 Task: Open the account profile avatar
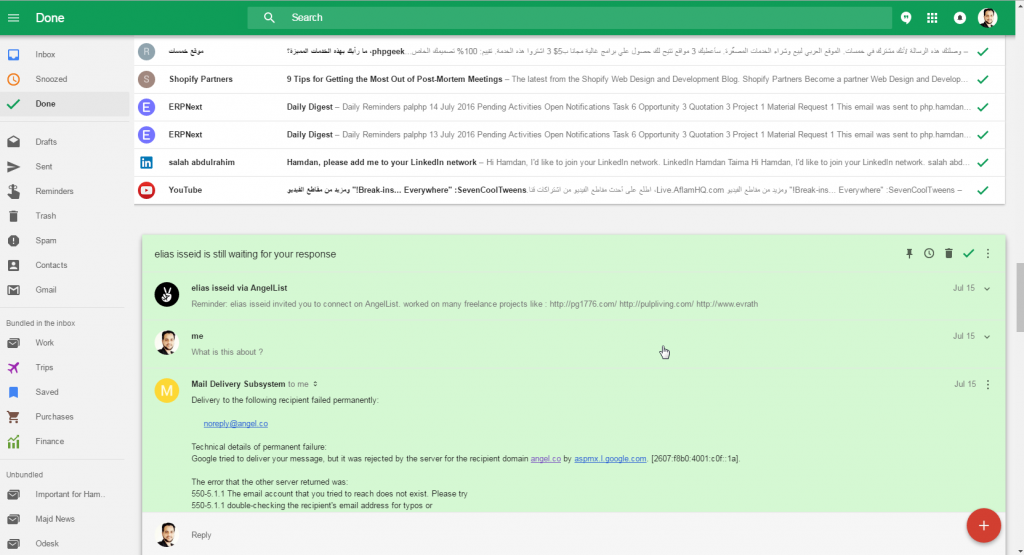pyautogui.click(x=987, y=18)
